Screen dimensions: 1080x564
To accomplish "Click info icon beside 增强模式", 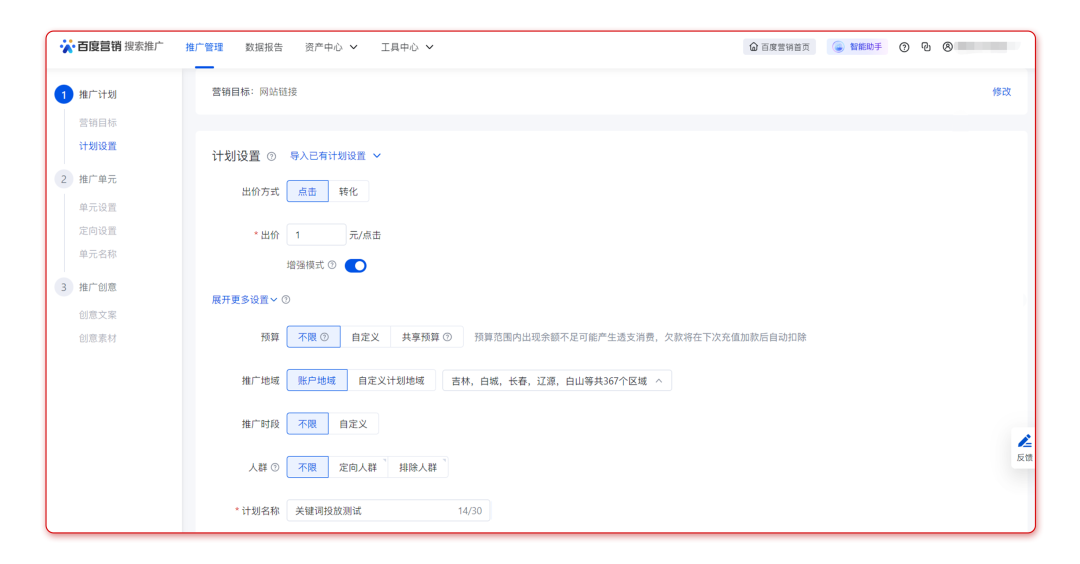I will click(x=332, y=266).
